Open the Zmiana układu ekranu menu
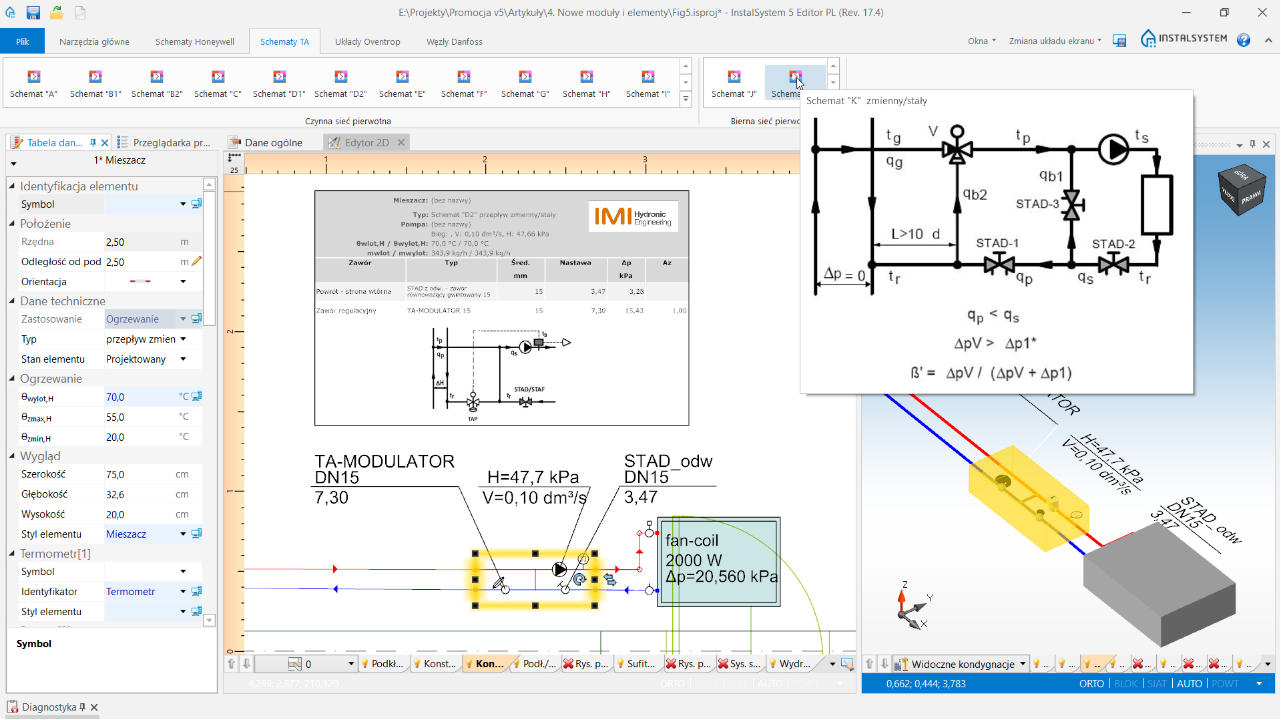1281x720 pixels. tap(1055, 41)
